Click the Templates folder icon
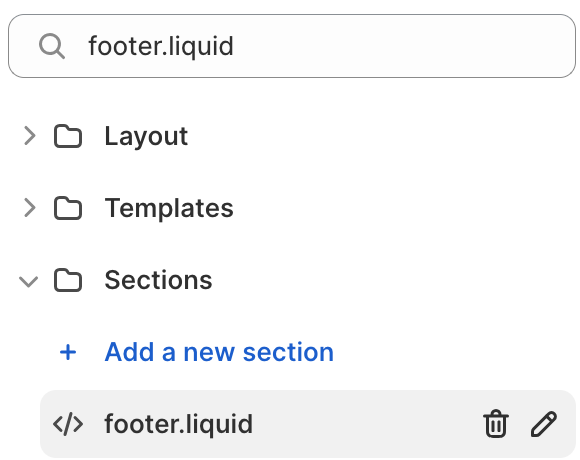Viewport: 580px width, 460px height. coord(68,208)
